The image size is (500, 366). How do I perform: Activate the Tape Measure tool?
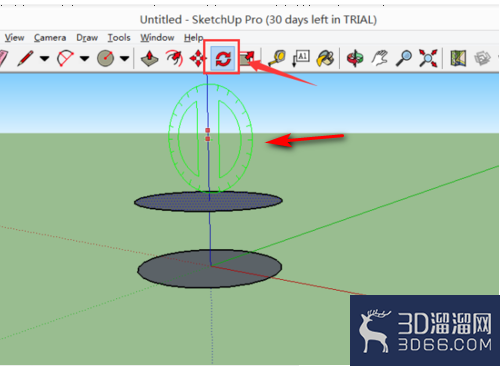point(277,58)
